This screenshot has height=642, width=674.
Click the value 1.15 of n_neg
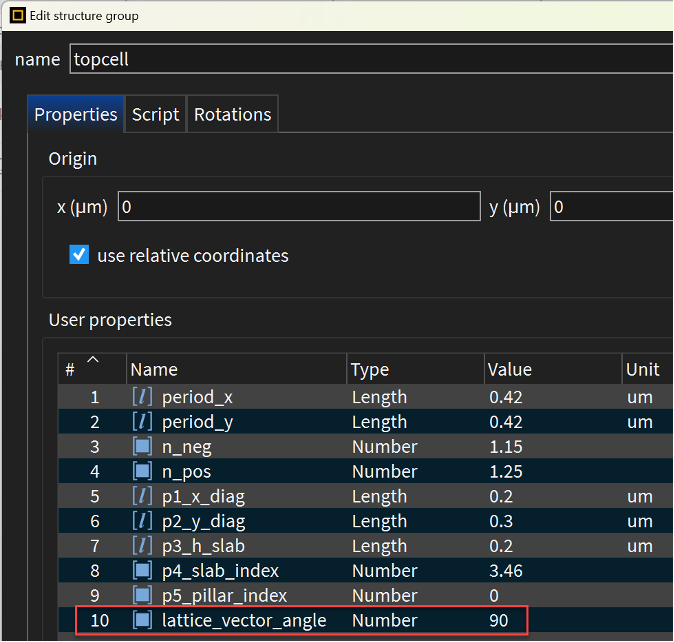pyautogui.click(x=506, y=447)
